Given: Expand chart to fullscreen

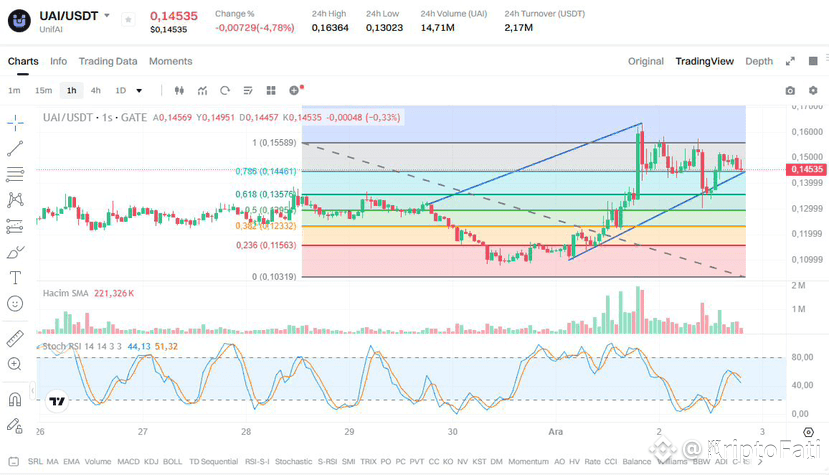Looking at the screenshot, I should coord(790,61).
